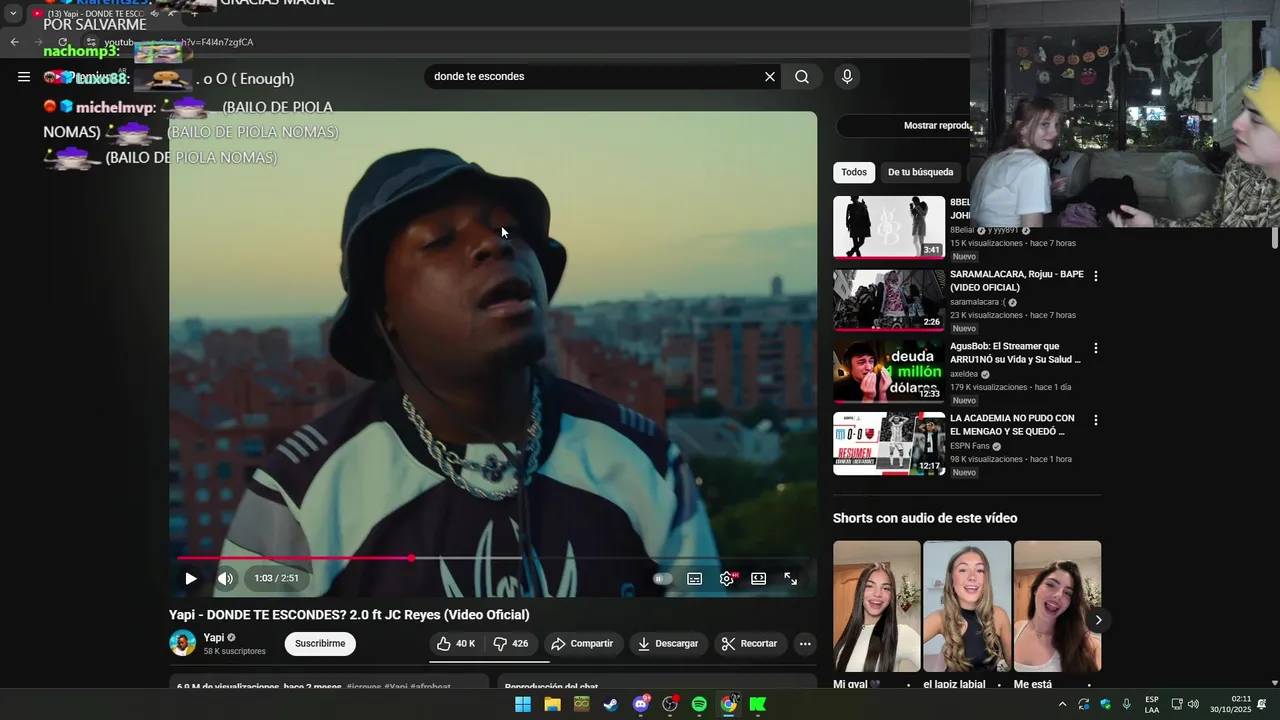Turn on subtitles in the player
The height and width of the screenshot is (720, 1280).
(695, 578)
